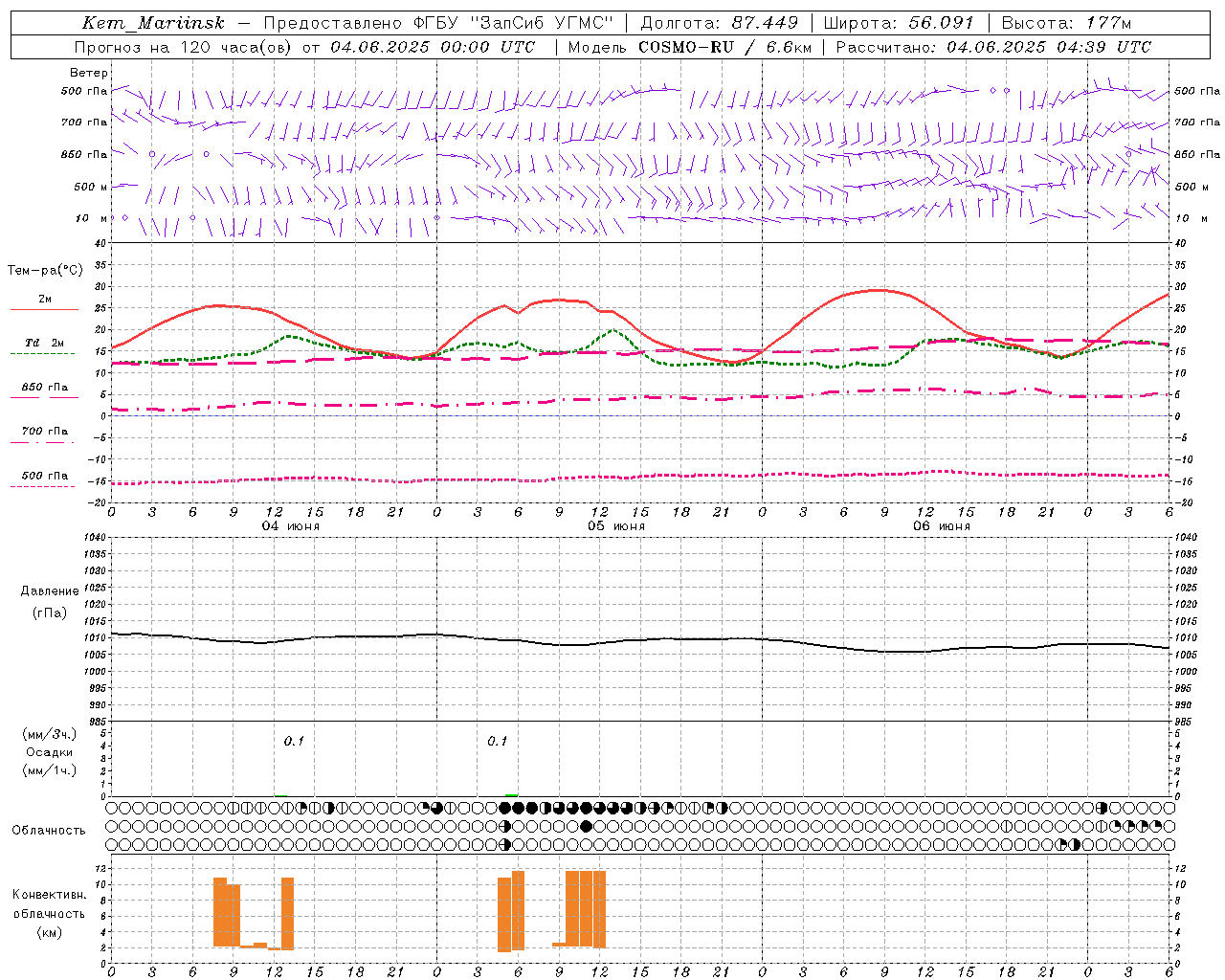Viewport: 1225px width, 980px height.
Task: Click the 'Ветер' wind panel label
Action: 89,73
